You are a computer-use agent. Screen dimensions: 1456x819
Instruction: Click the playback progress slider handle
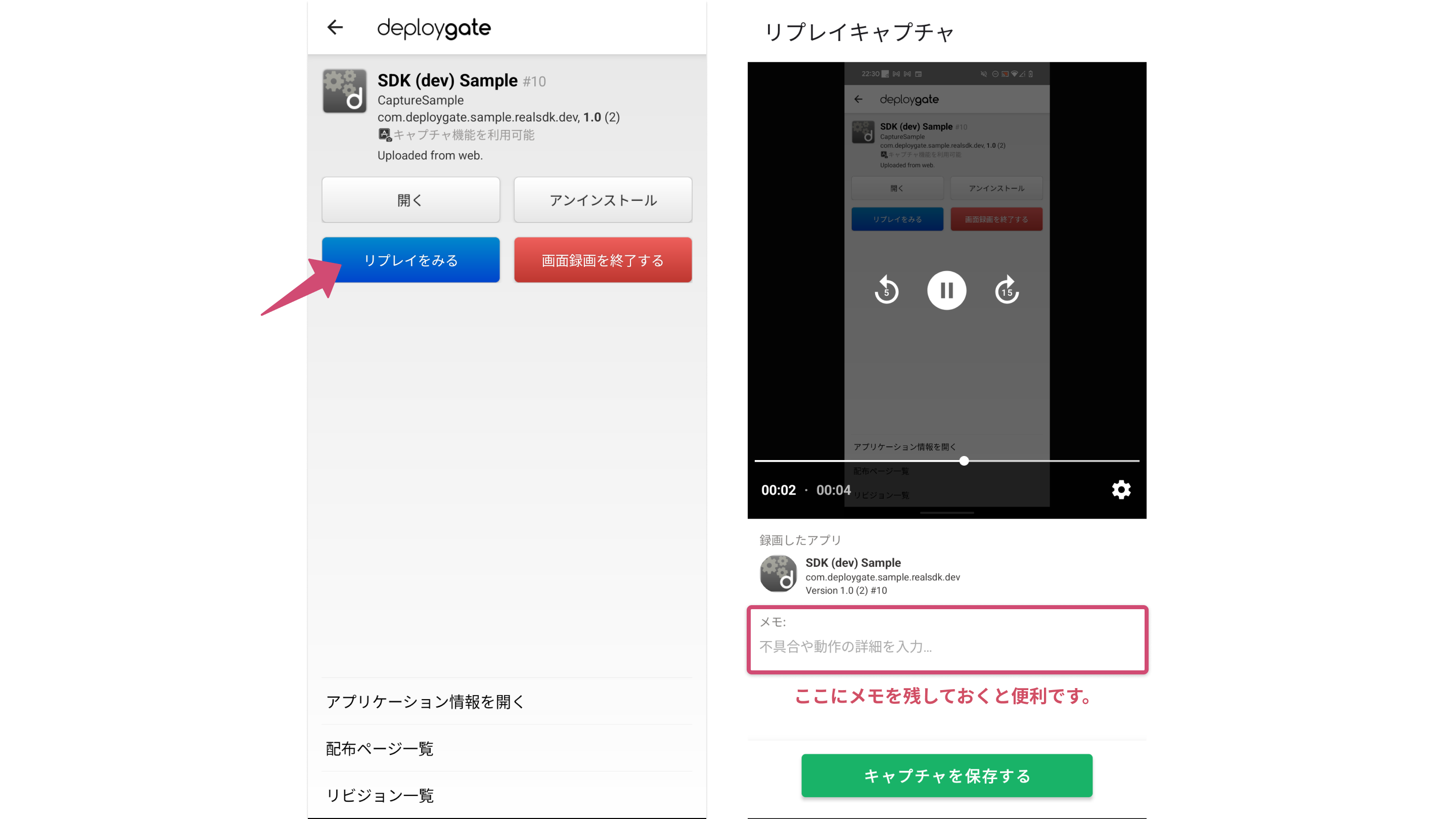point(964,461)
